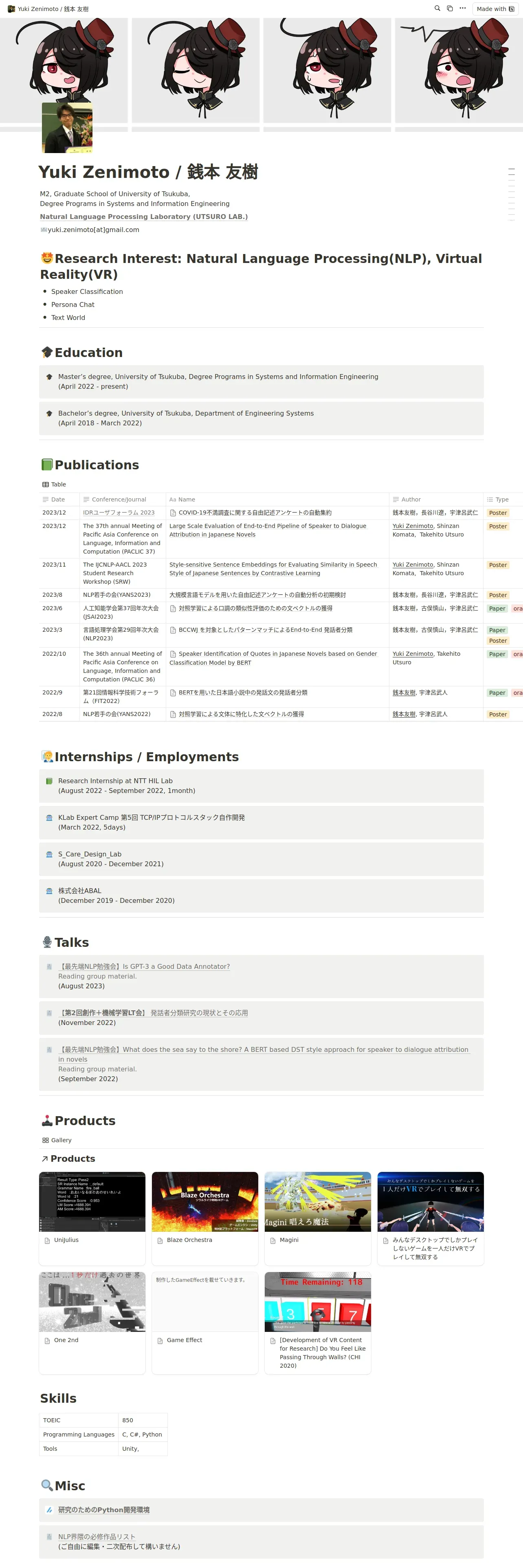This screenshot has width=523, height=1568.
Task: Click the icon beside 株式会社ABAL entry
Action: (49, 891)
